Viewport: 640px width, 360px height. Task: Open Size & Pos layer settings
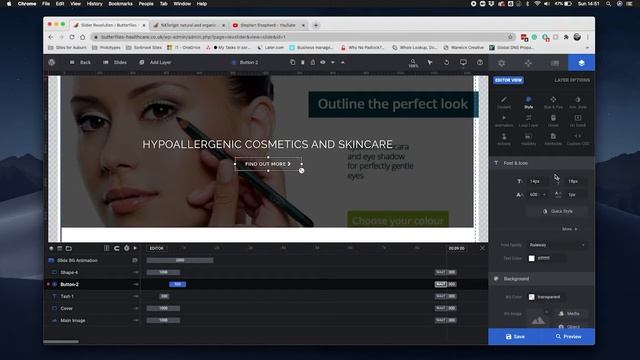tap(553, 102)
